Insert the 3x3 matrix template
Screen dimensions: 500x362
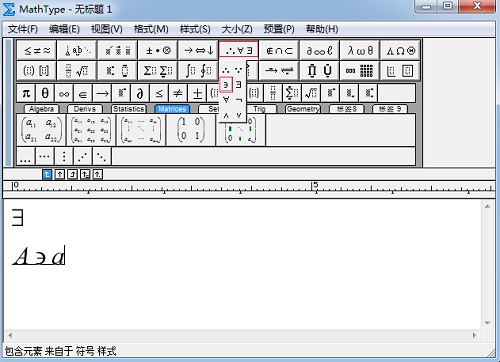point(91,130)
